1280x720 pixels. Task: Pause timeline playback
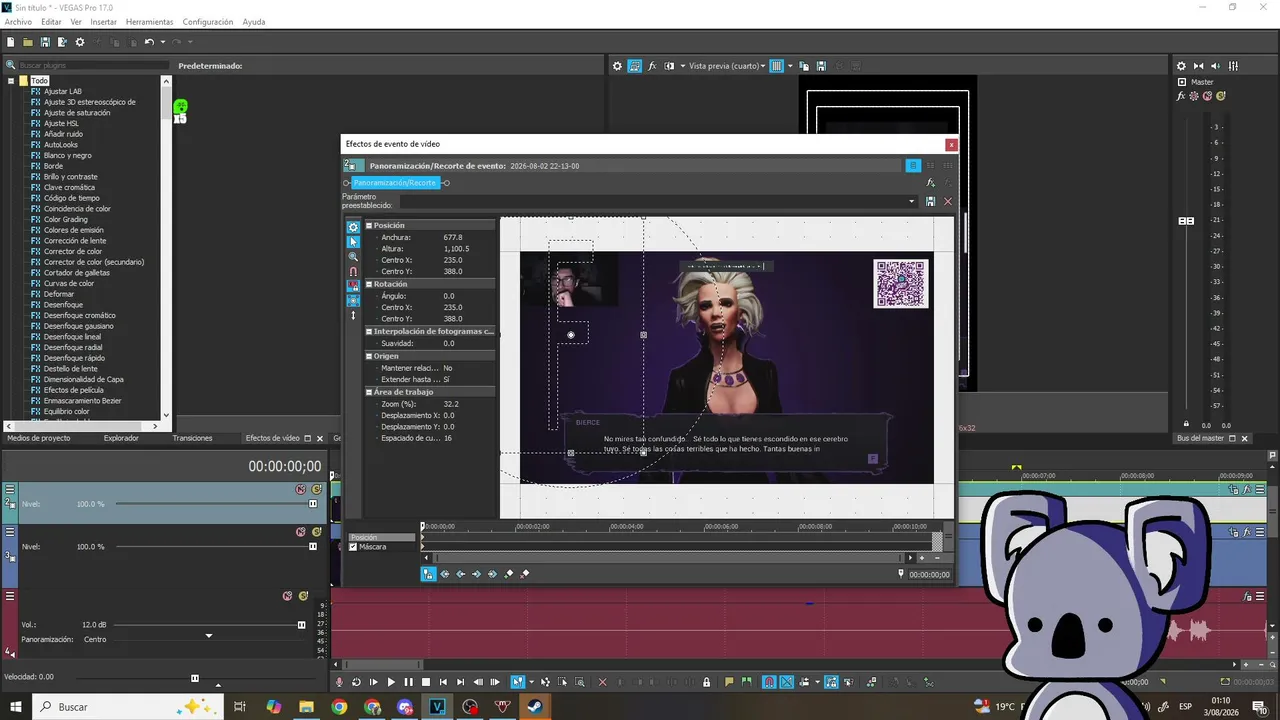(408, 682)
